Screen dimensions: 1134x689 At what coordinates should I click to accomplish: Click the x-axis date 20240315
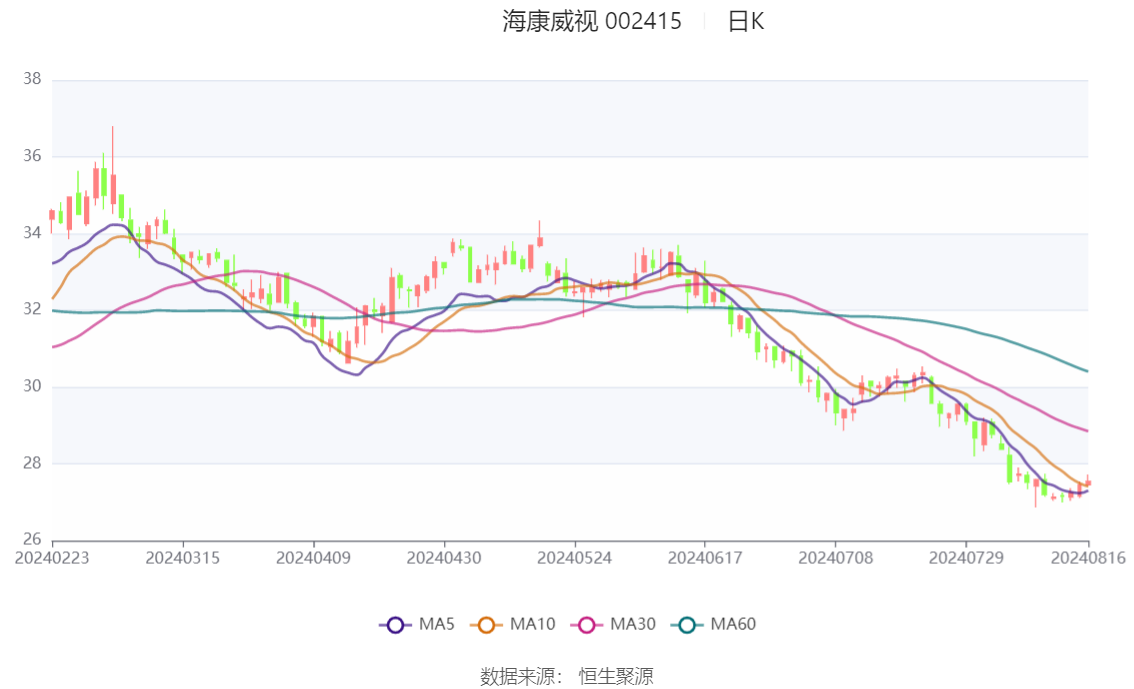pyautogui.click(x=182, y=558)
